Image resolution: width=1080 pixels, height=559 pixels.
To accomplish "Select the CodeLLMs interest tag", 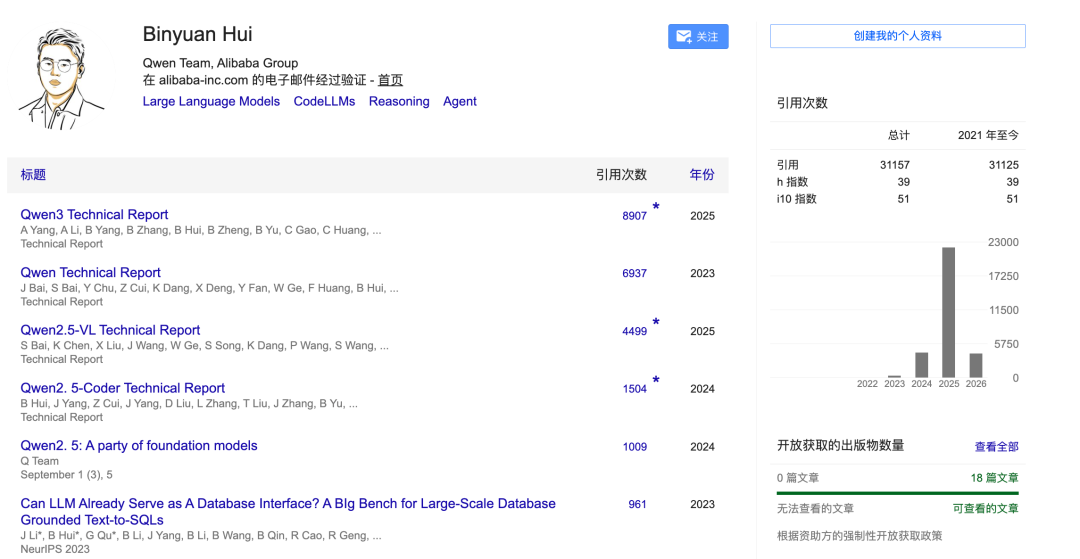I will [x=324, y=102].
